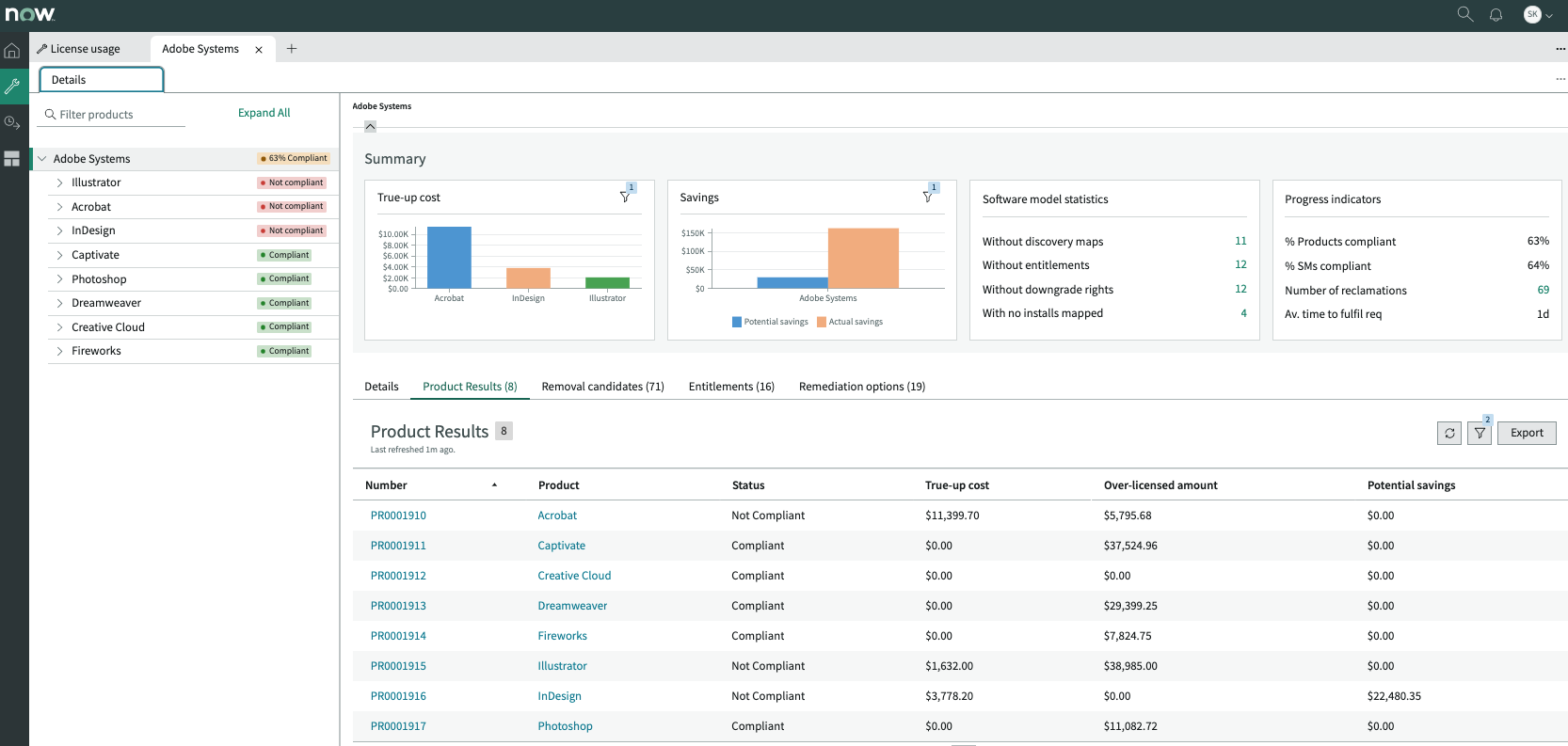The width and height of the screenshot is (1568, 746).
Task: Click the blue Acrobat bar in True-up chart
Action: click(x=449, y=257)
